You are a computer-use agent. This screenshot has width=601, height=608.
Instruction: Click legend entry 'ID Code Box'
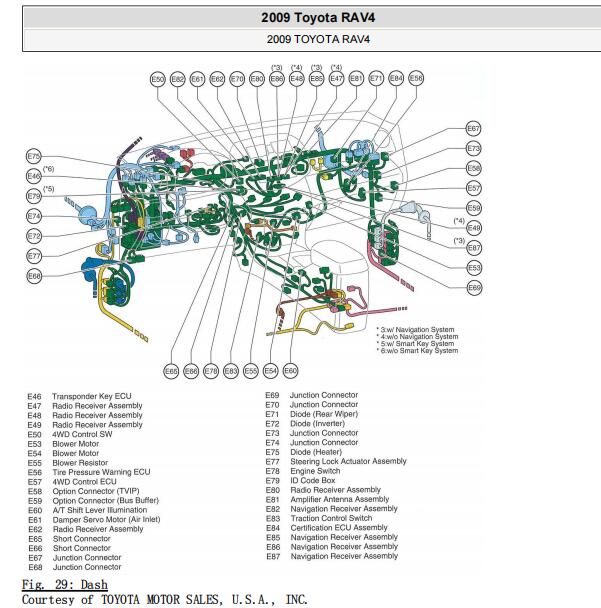coord(313,480)
